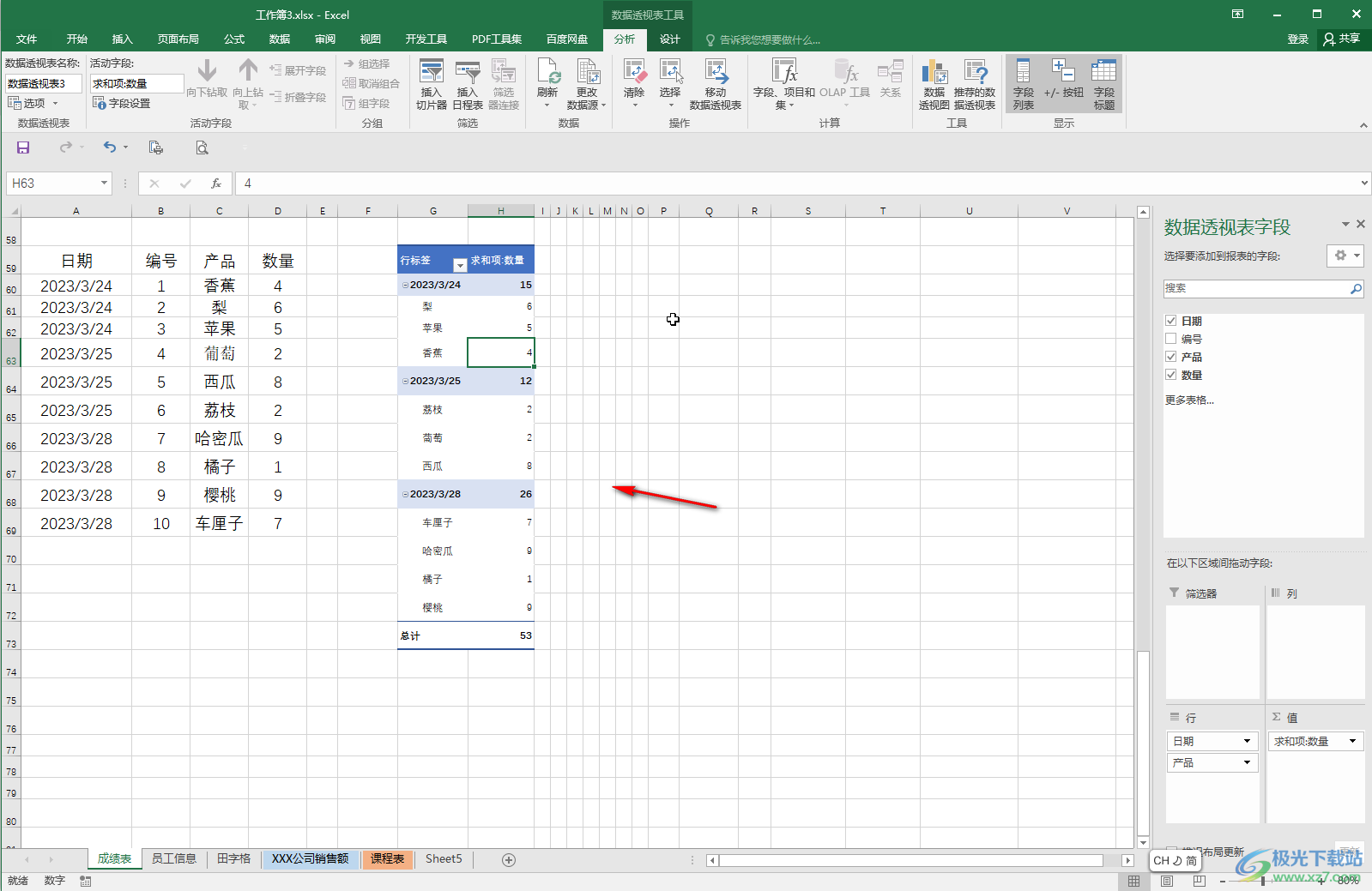Collapse the 2023/3/25 pivot group
The height and width of the screenshot is (891, 1372).
coord(406,381)
